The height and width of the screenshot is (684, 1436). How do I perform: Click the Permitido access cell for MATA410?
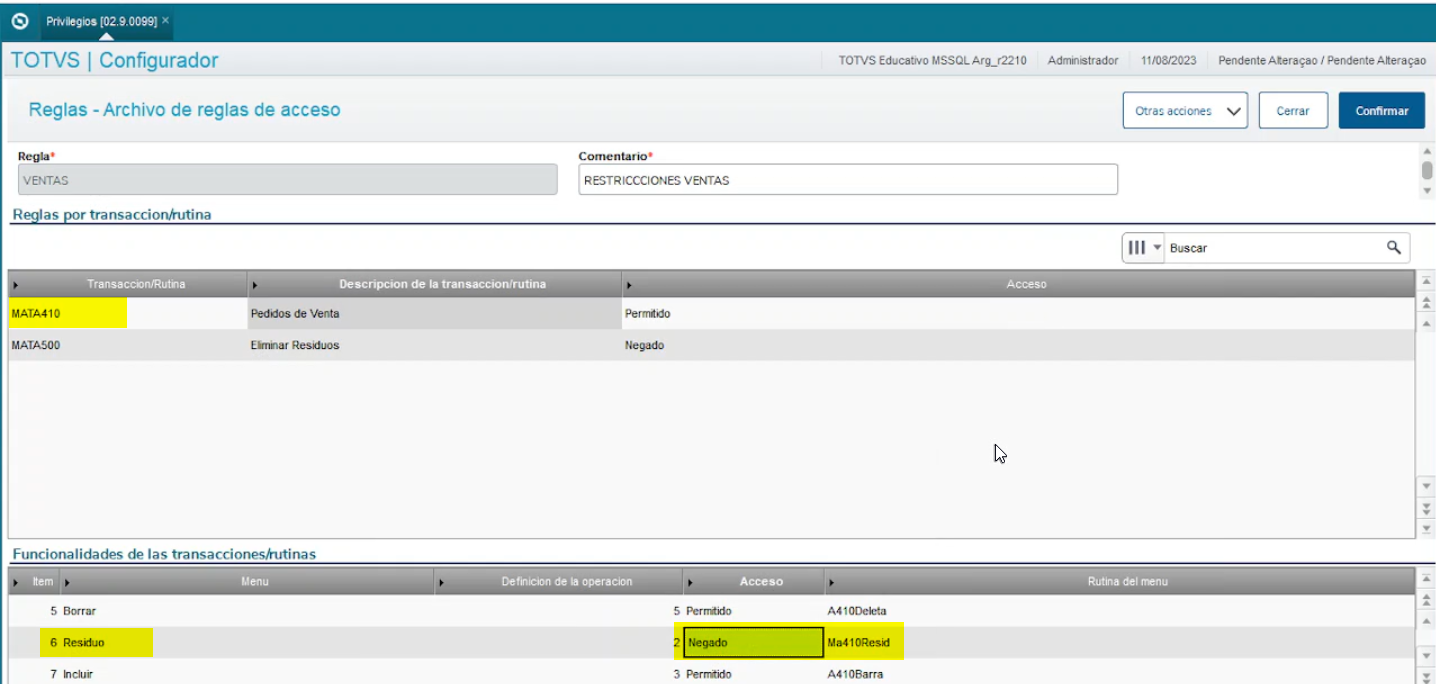click(1018, 313)
